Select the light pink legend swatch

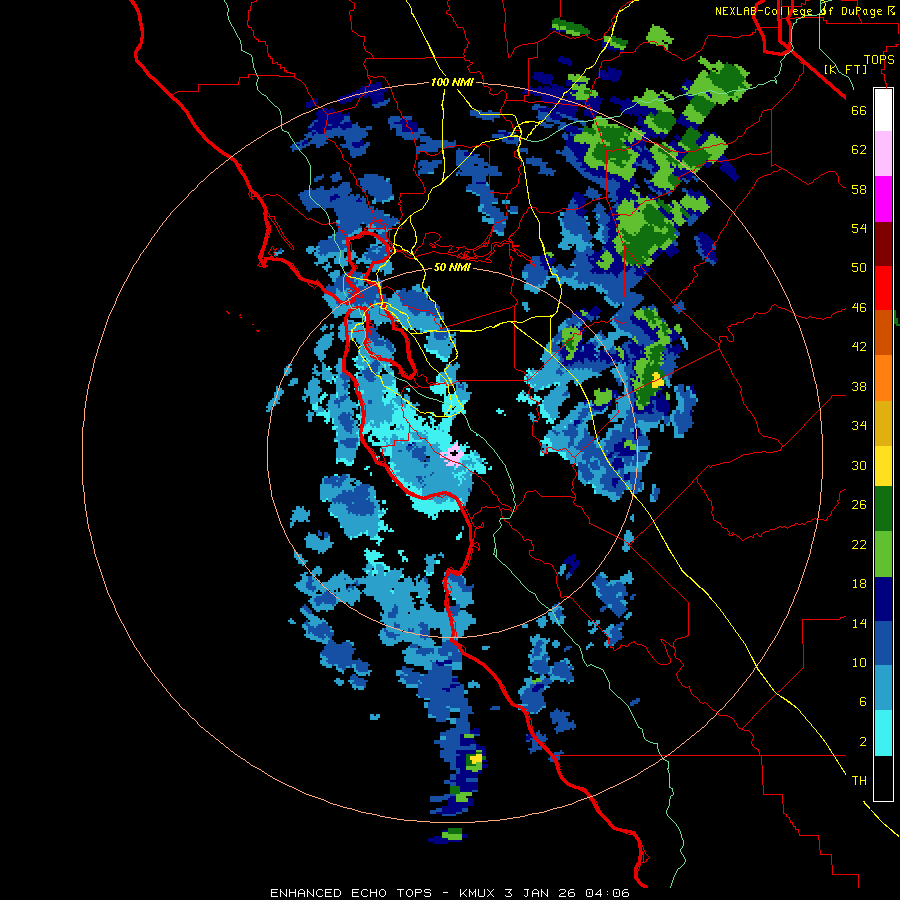pos(883,154)
